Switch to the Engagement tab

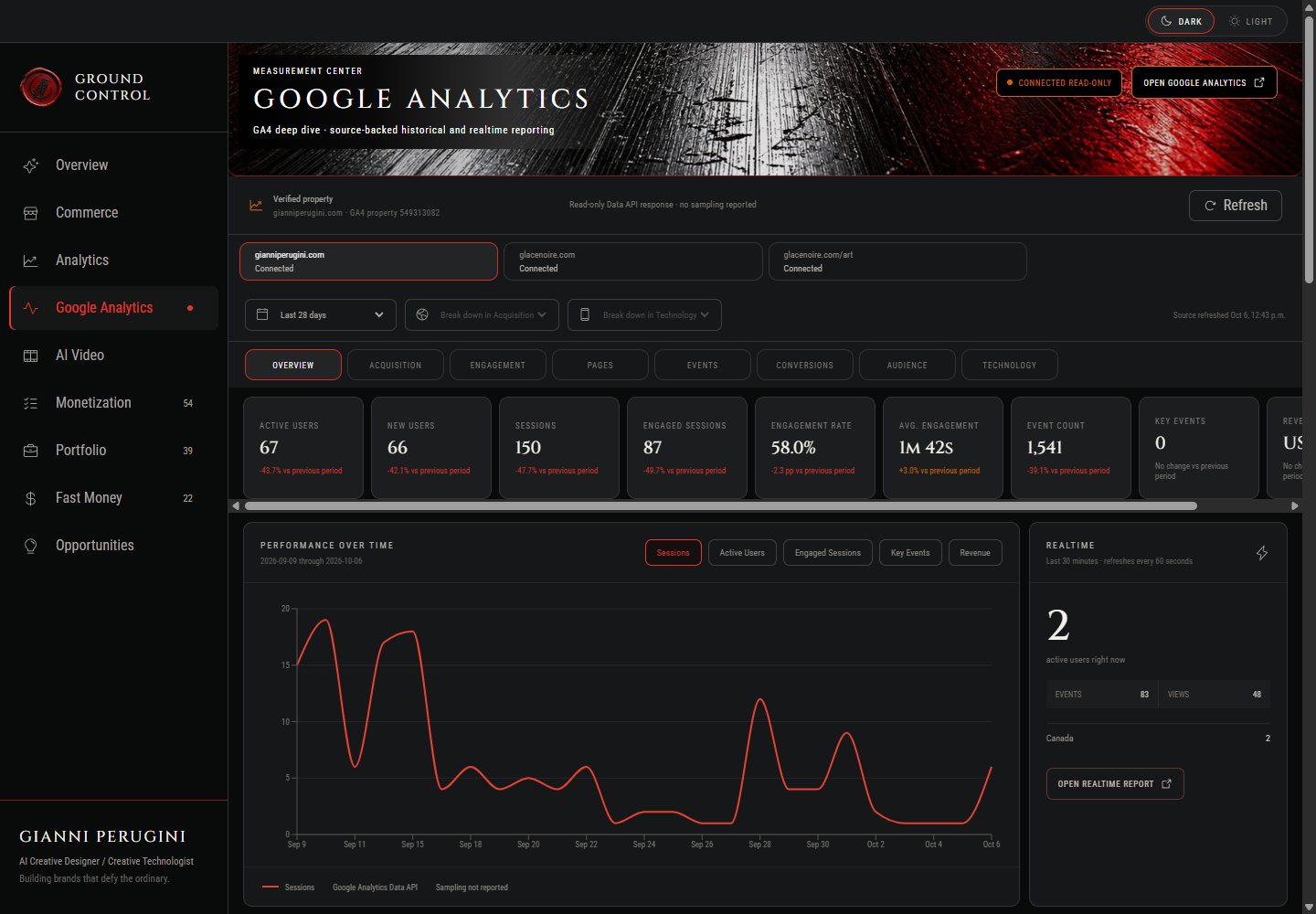[498, 365]
